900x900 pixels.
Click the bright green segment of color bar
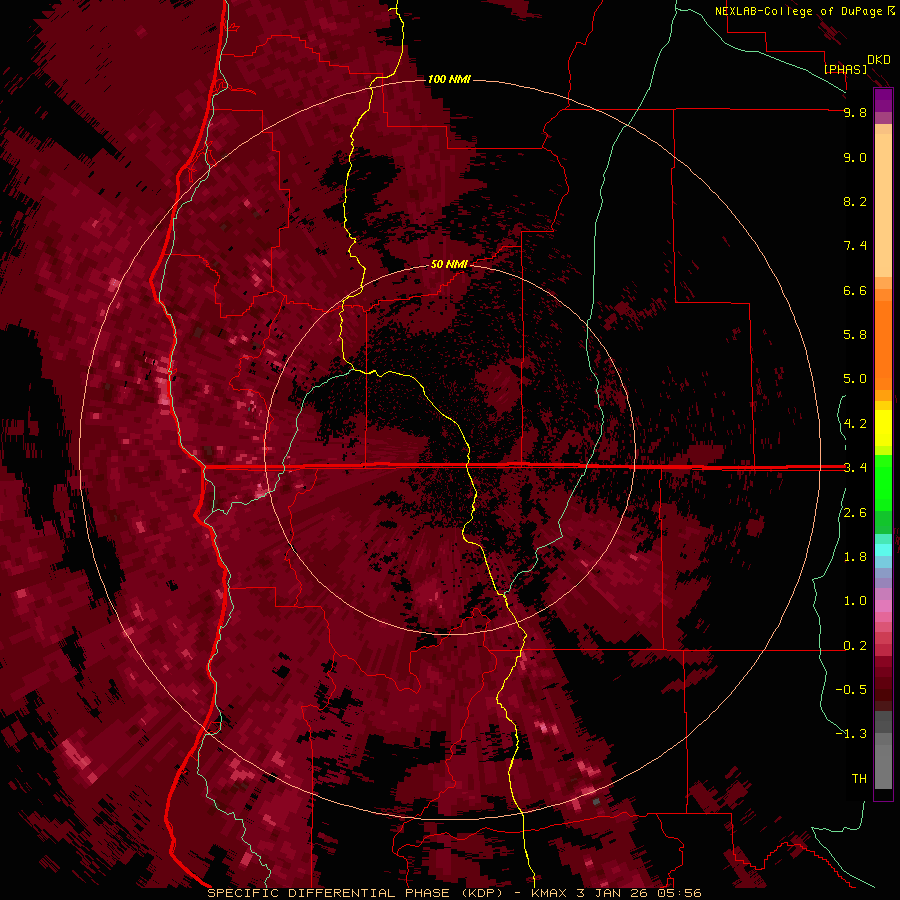[x=883, y=482]
